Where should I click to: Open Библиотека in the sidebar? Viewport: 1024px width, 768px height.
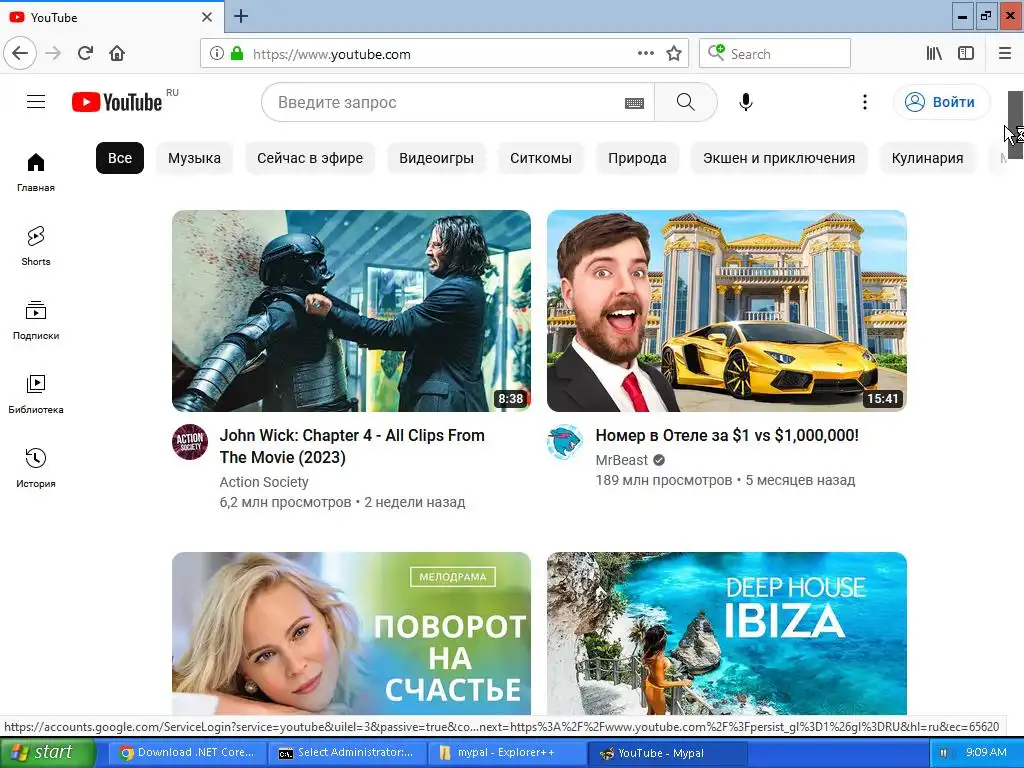[x=36, y=394]
